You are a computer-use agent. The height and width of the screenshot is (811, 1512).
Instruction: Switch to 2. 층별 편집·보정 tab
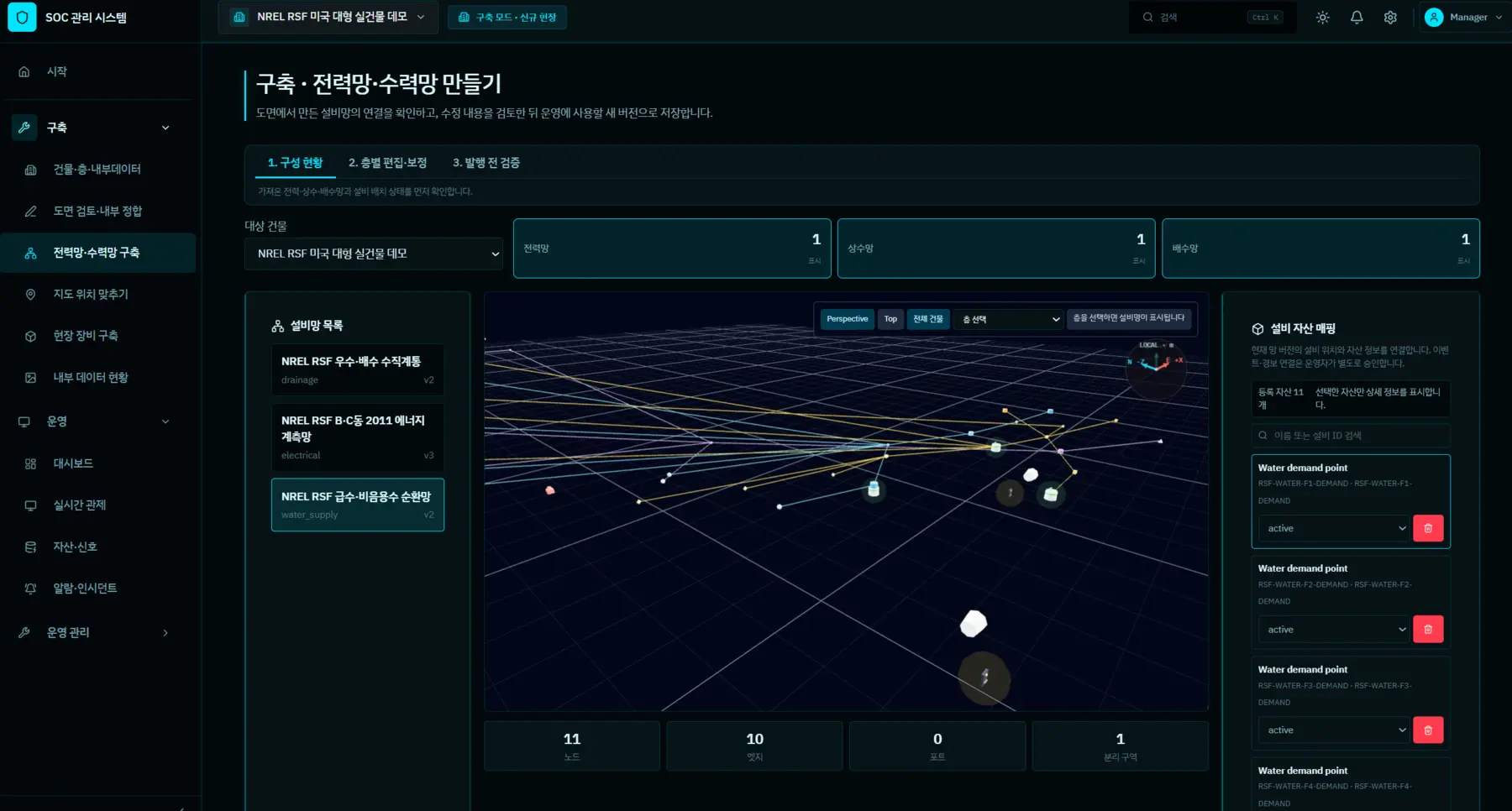[x=387, y=163]
